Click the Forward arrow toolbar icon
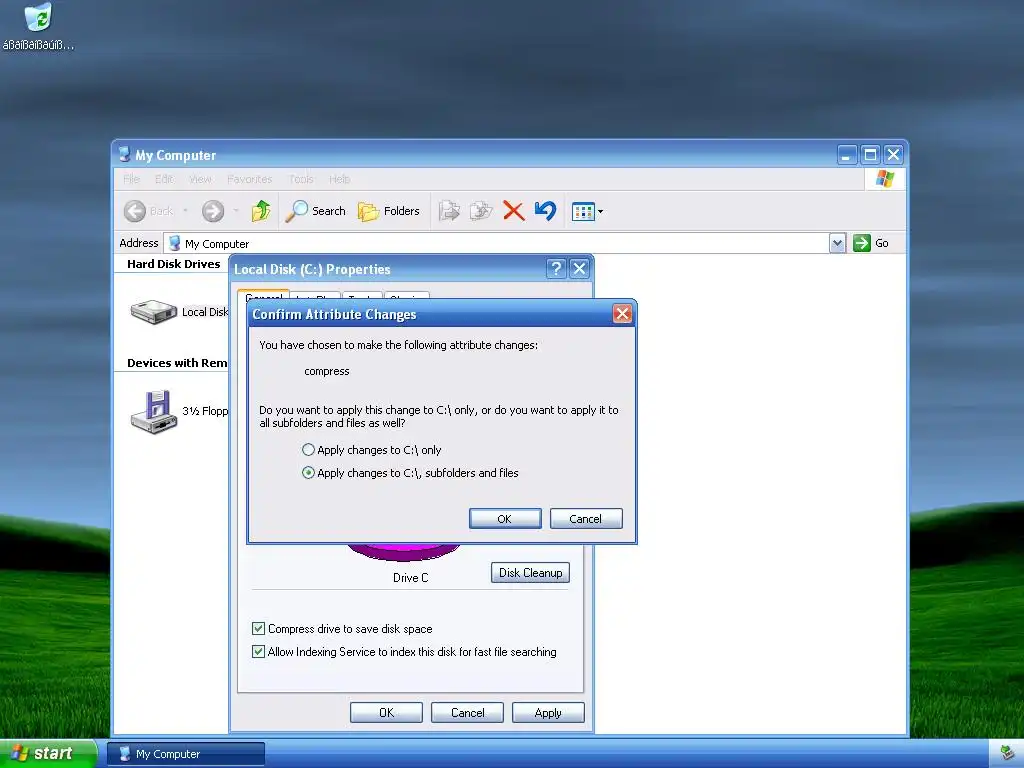This screenshot has height=768, width=1024. (x=213, y=211)
